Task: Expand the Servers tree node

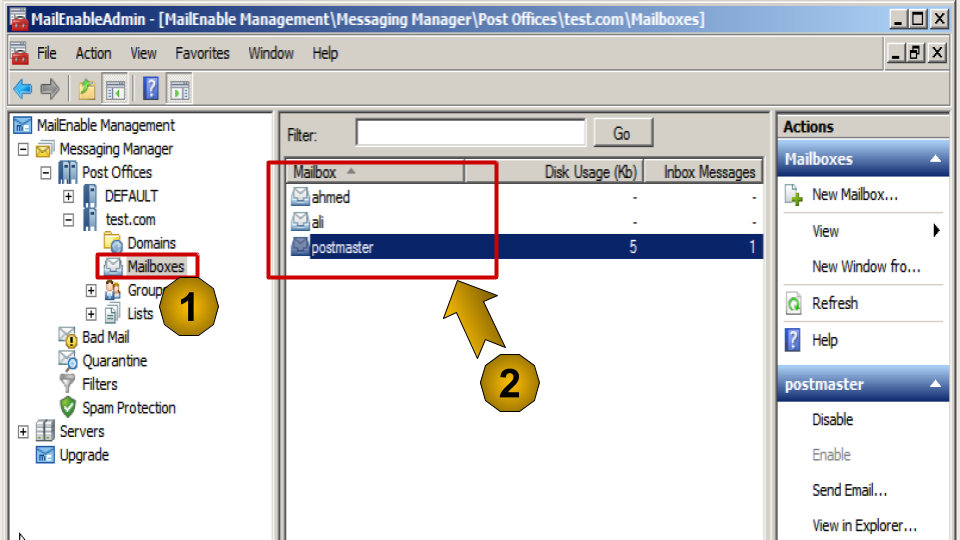Action: click(23, 432)
